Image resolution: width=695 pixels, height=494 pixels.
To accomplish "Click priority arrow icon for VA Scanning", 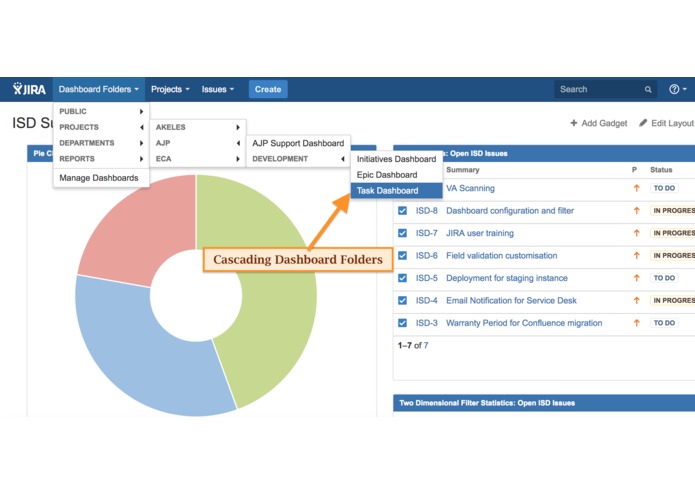I will (x=636, y=188).
